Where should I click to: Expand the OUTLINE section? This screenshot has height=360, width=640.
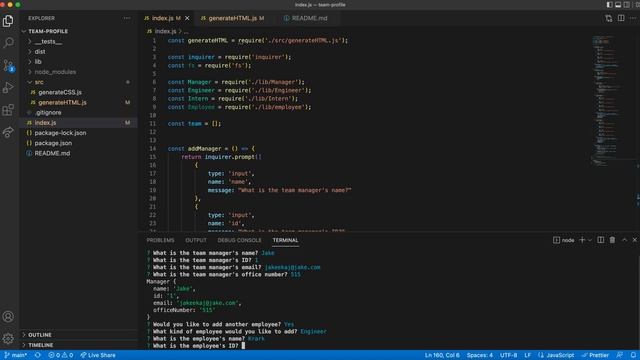[40, 335]
